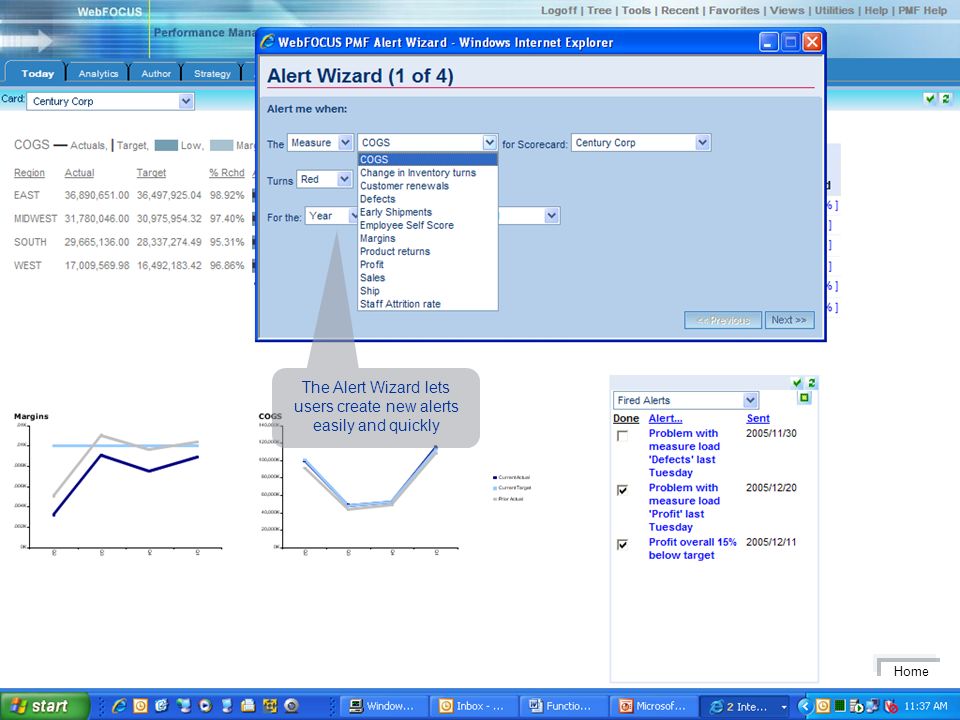
Task: Click the Logoff link
Action: (x=558, y=10)
